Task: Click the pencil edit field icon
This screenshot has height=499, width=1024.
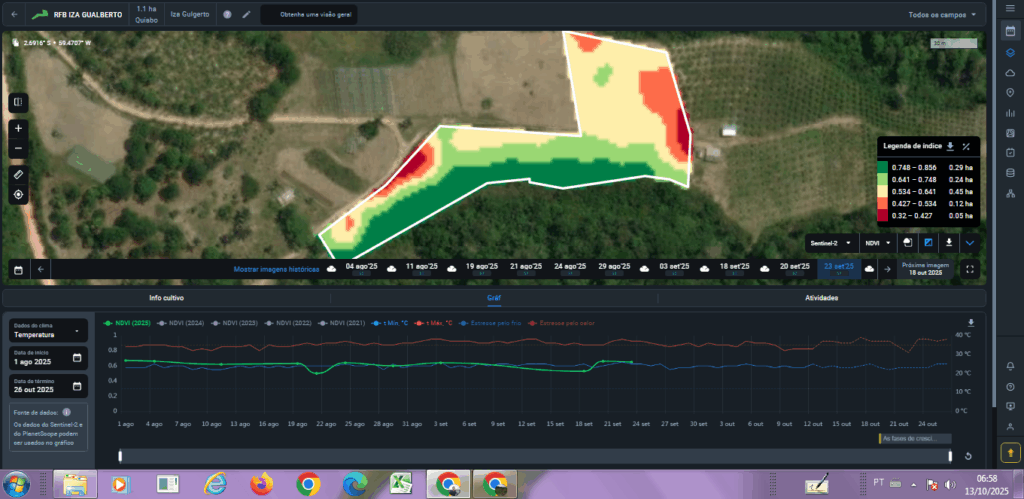Action: pyautogui.click(x=246, y=15)
